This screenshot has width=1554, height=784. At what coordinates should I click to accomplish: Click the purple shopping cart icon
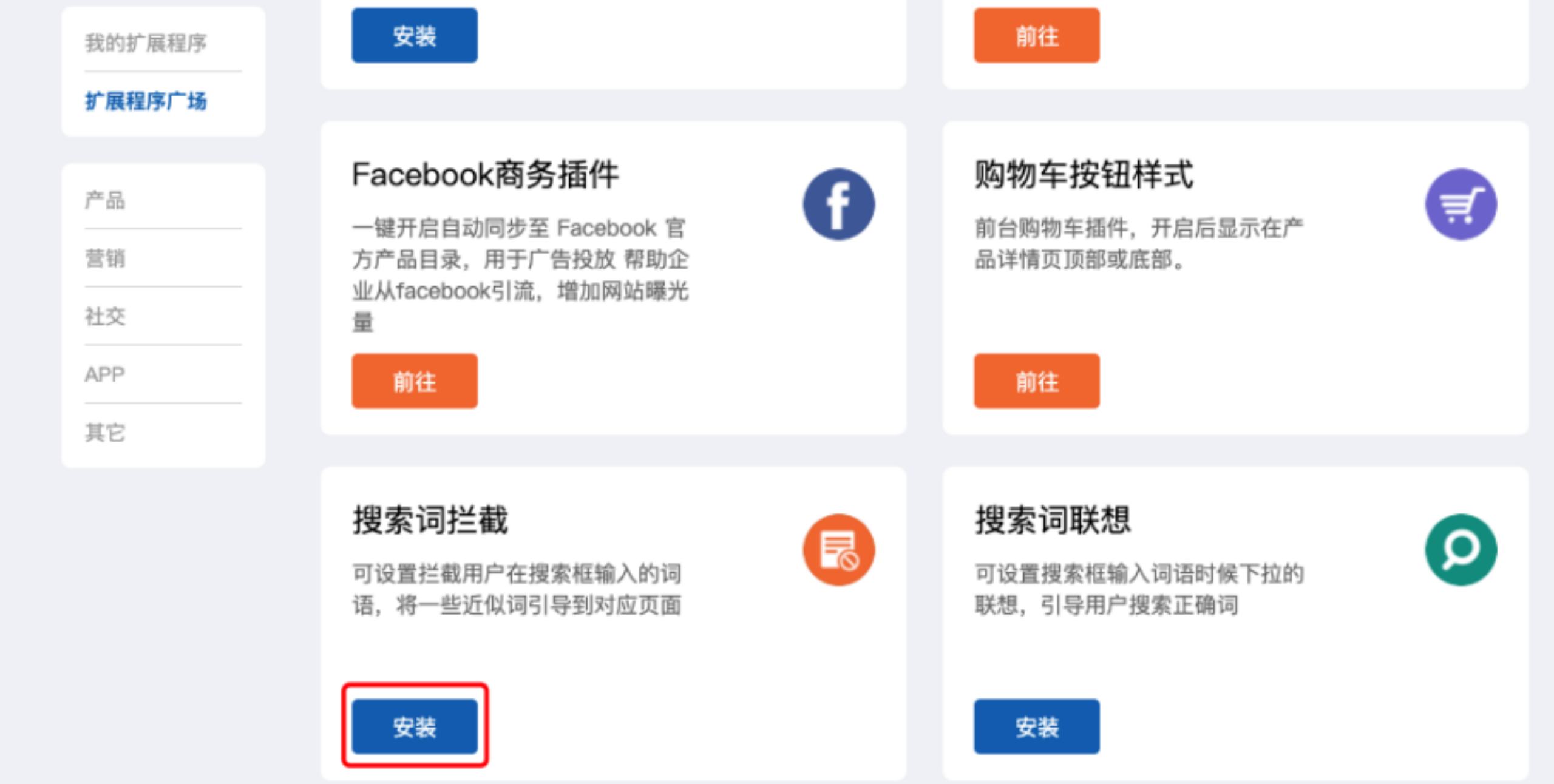[x=1461, y=204]
